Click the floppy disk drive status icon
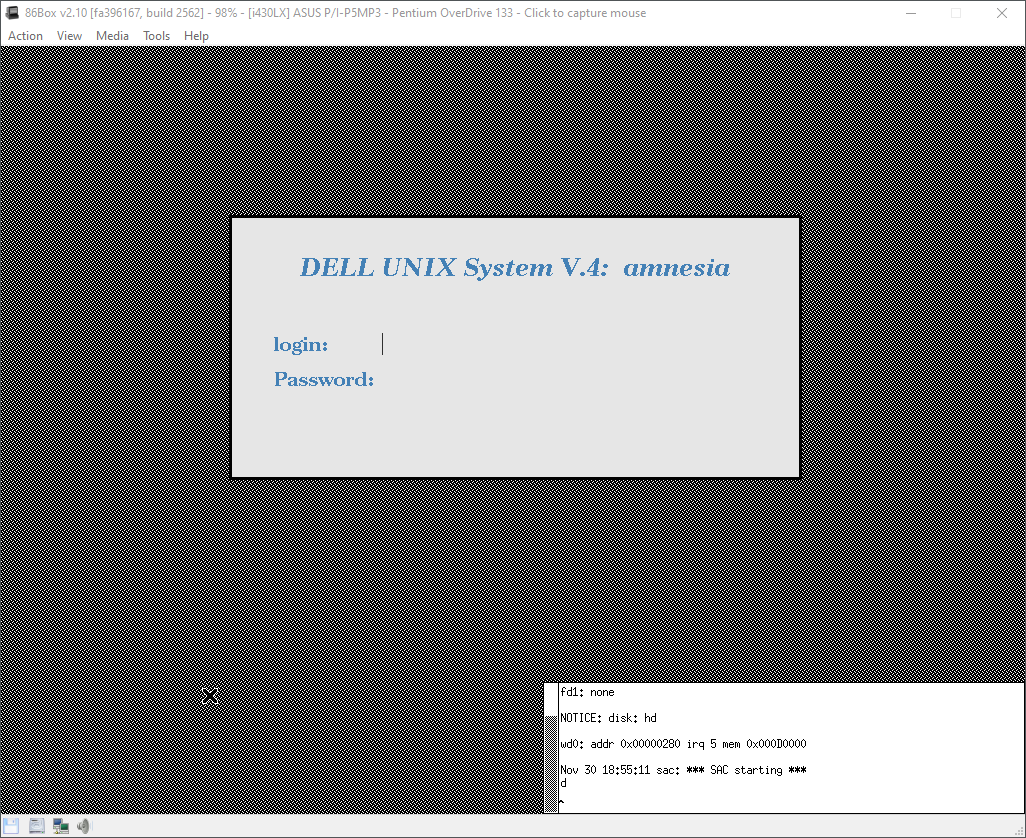Viewport: 1026px width, 838px height. (x=11, y=826)
